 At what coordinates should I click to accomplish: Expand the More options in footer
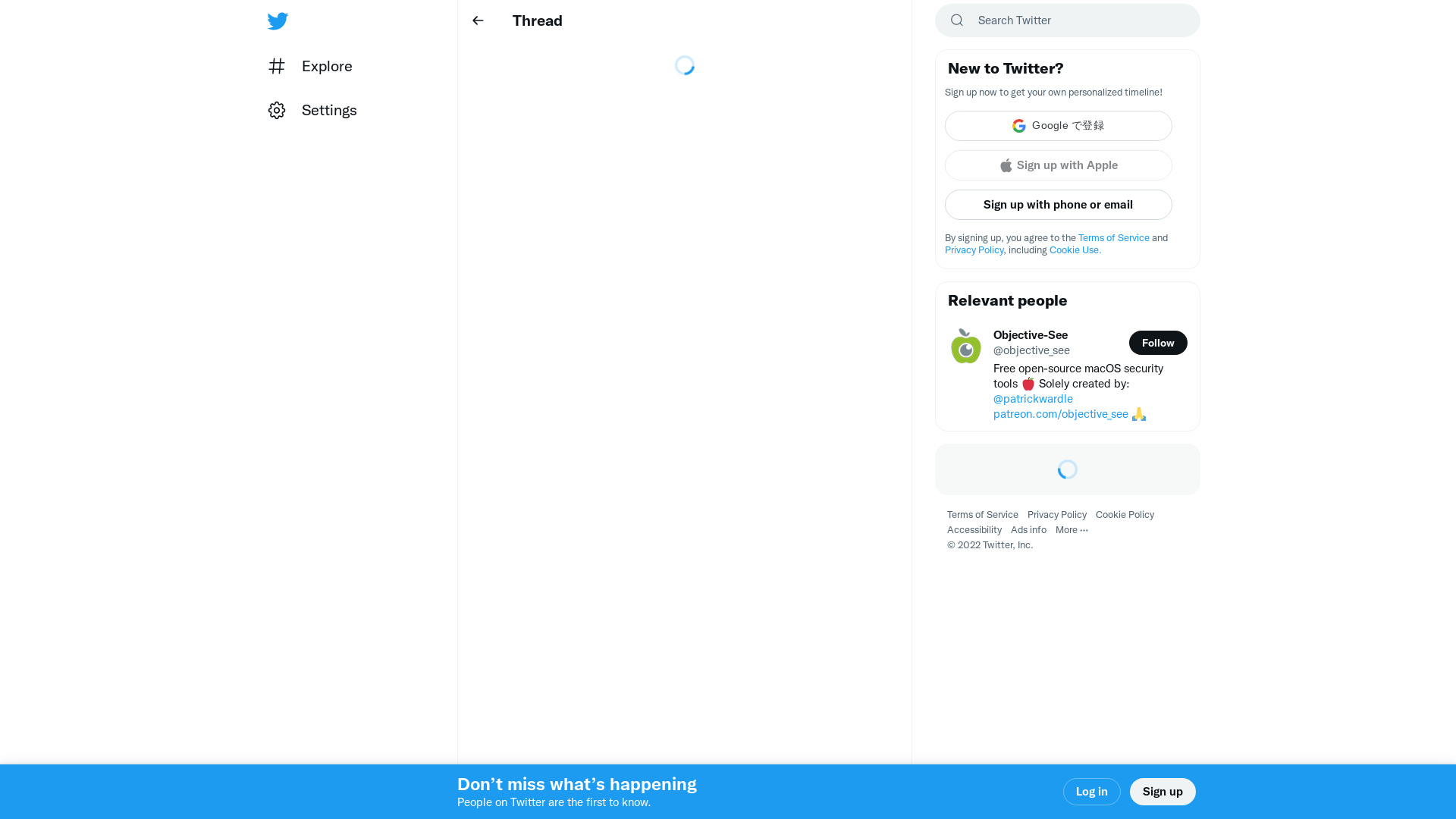[1072, 529]
